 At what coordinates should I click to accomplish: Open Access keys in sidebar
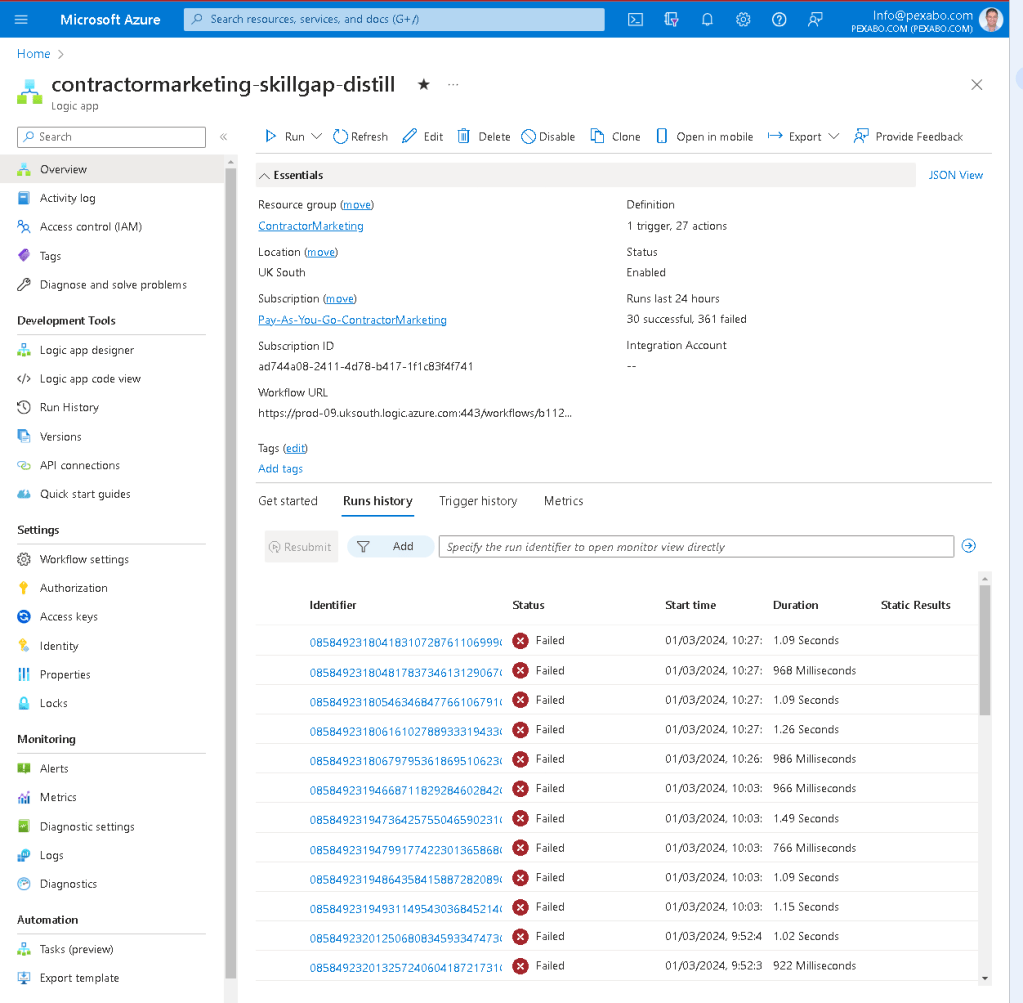pos(69,617)
